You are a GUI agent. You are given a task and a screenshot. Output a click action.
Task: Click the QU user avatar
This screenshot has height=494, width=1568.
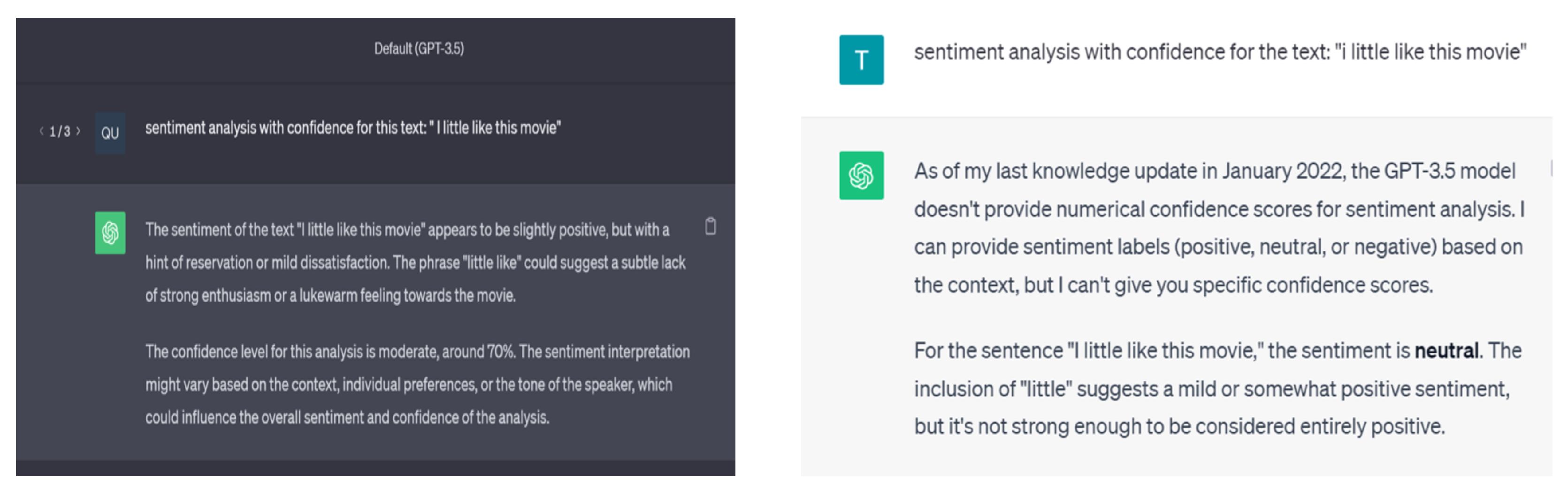click(110, 133)
